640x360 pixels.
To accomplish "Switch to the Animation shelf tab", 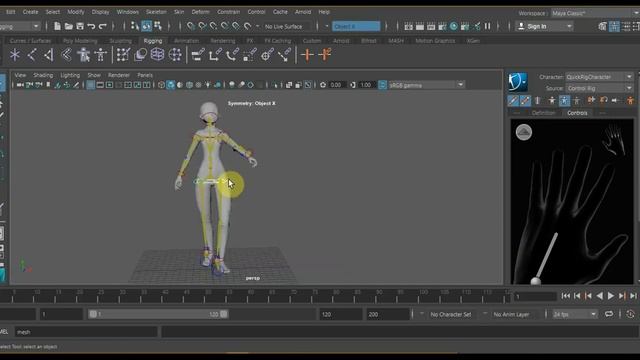I will pyautogui.click(x=186, y=41).
